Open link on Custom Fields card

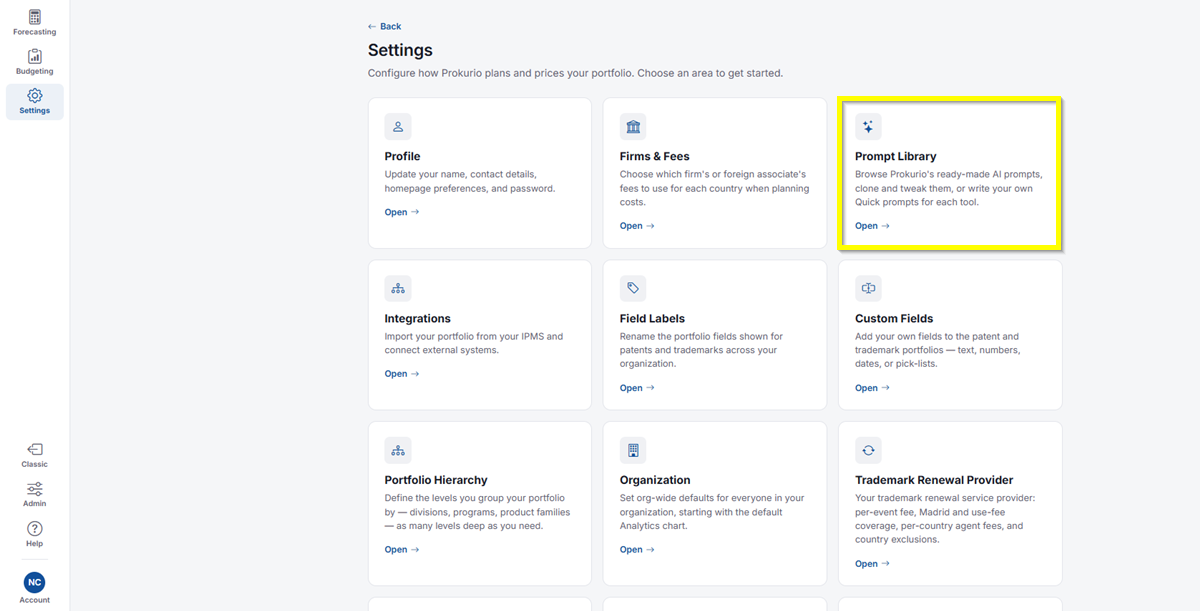[872, 388]
